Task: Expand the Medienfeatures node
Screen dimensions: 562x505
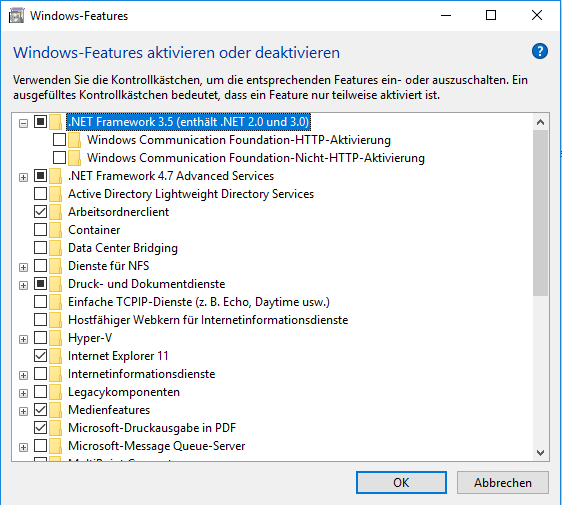Action: [x=23, y=411]
